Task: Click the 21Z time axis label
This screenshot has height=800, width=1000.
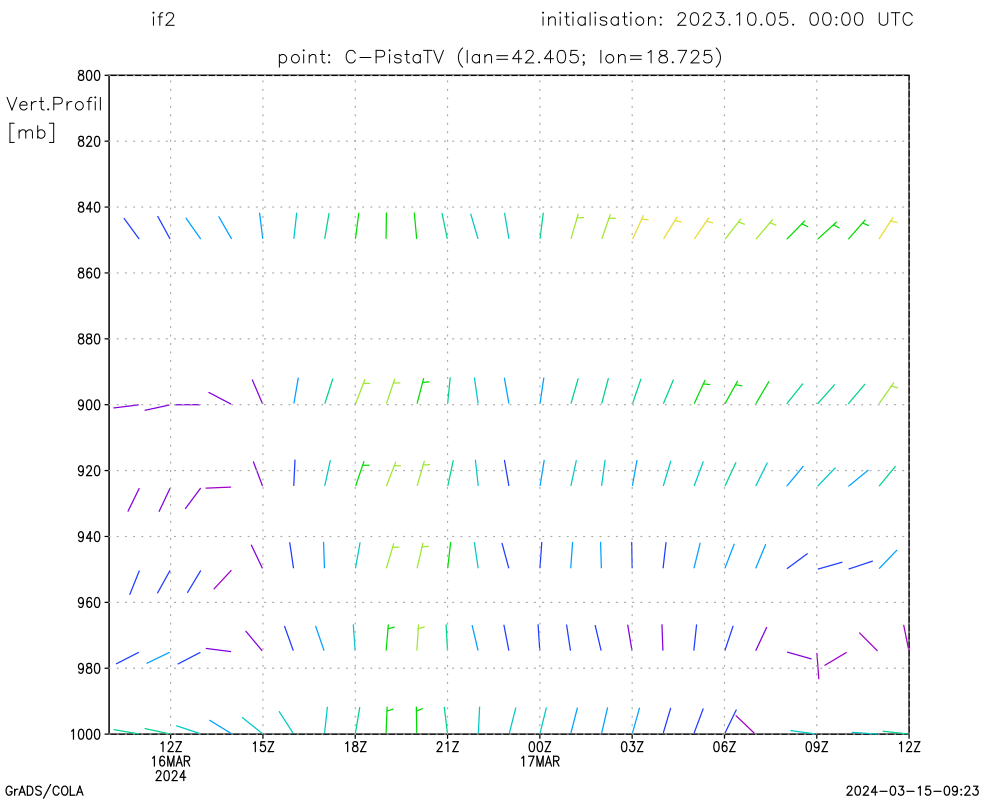Action: (447, 746)
